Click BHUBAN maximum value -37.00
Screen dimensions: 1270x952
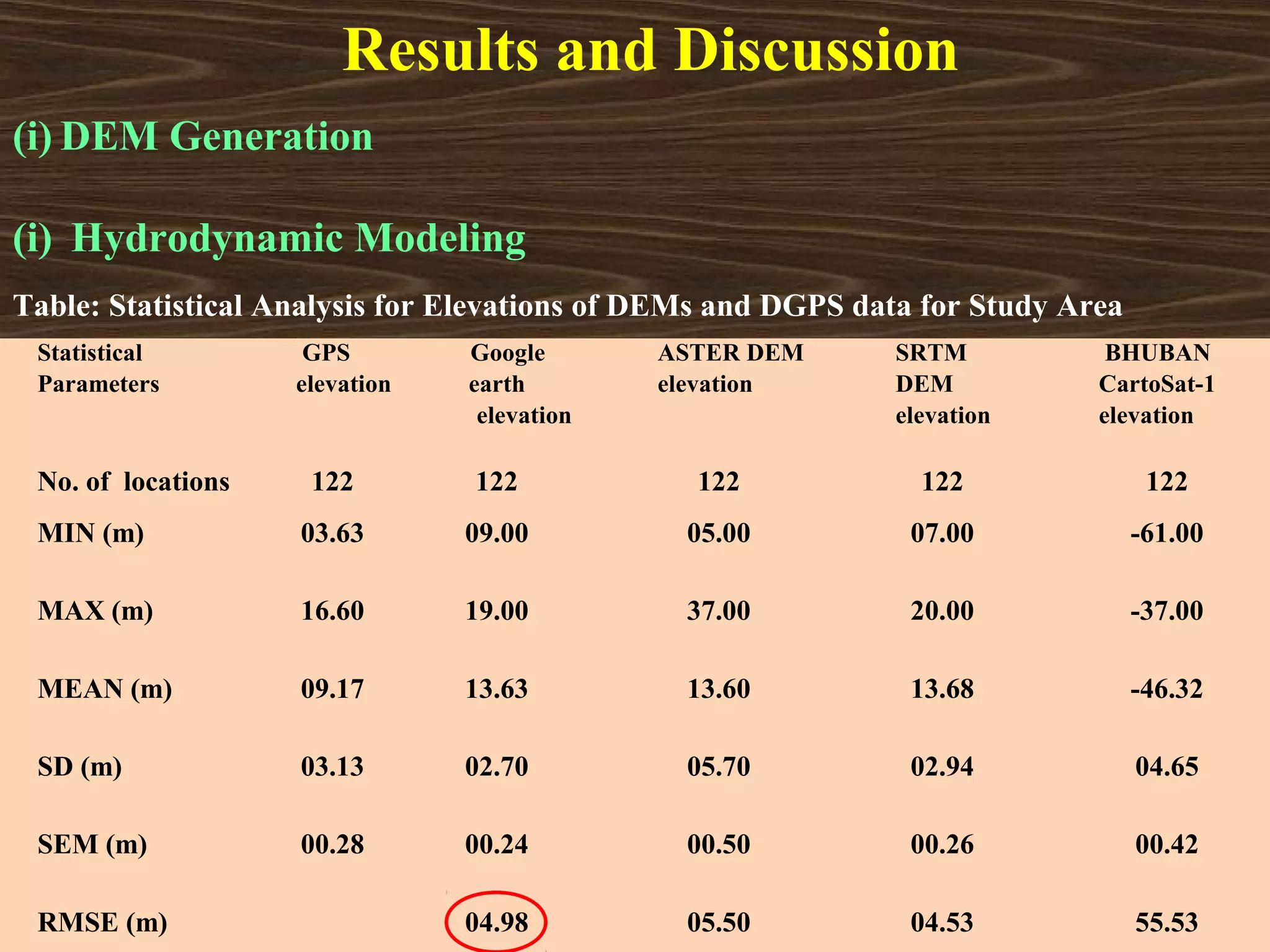click(1167, 612)
